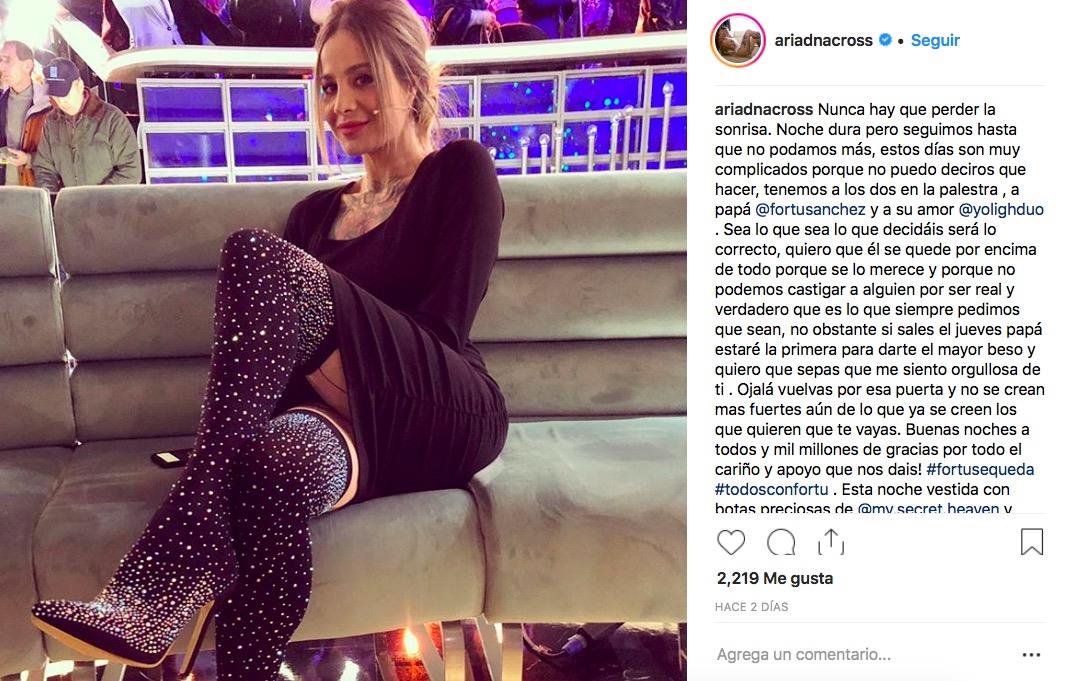
Task: Open comments via speech bubble icon
Action: point(781,542)
